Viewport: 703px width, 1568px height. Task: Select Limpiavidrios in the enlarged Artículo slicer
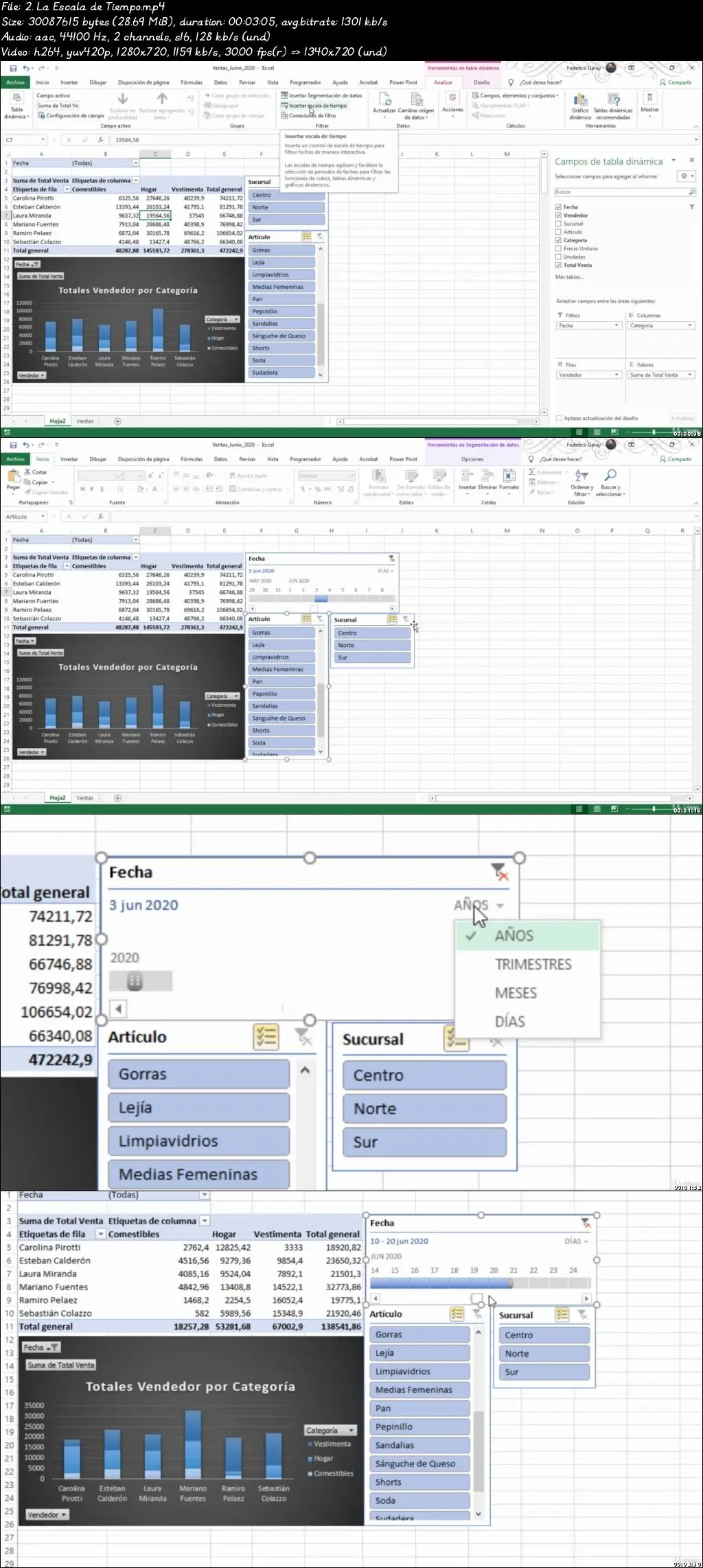point(199,1141)
